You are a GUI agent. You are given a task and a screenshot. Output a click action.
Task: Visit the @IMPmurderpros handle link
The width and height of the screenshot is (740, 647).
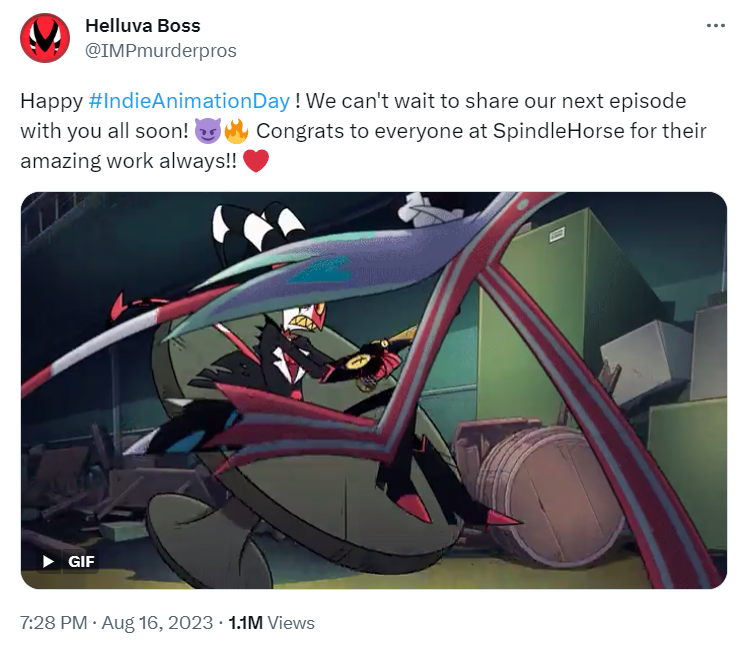[160, 50]
